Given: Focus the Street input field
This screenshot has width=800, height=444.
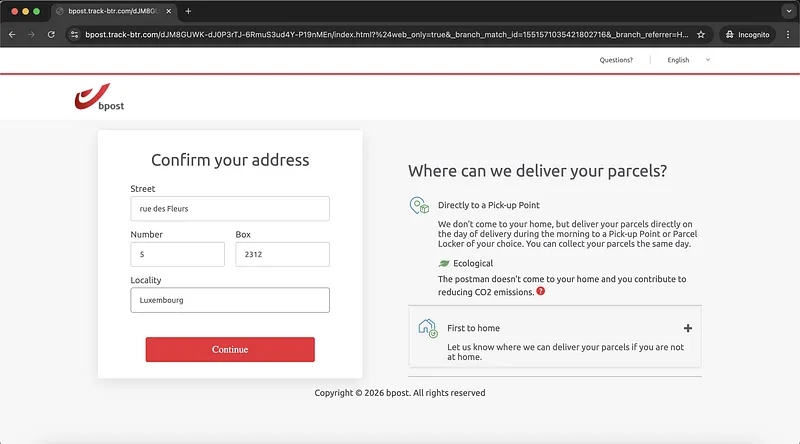Looking at the screenshot, I should [230, 209].
